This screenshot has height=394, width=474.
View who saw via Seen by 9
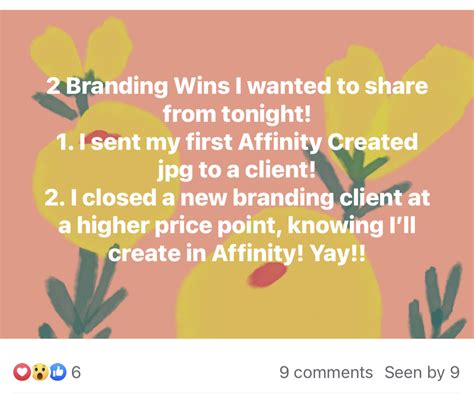(x=422, y=372)
